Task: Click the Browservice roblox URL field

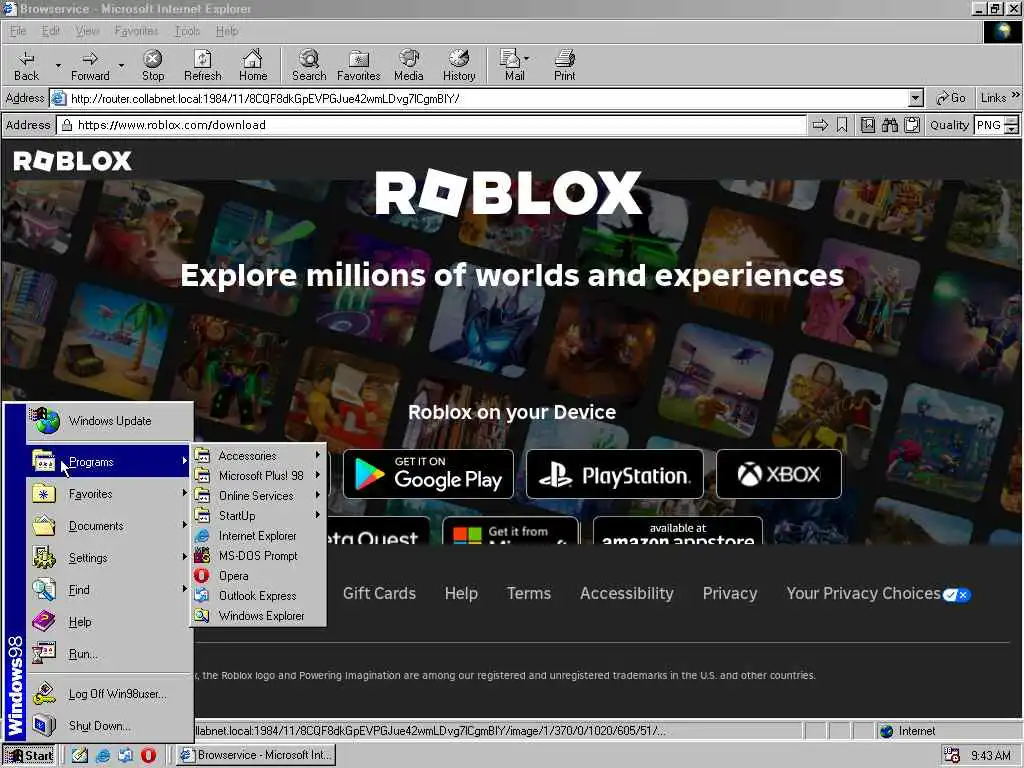Action: 432,125
